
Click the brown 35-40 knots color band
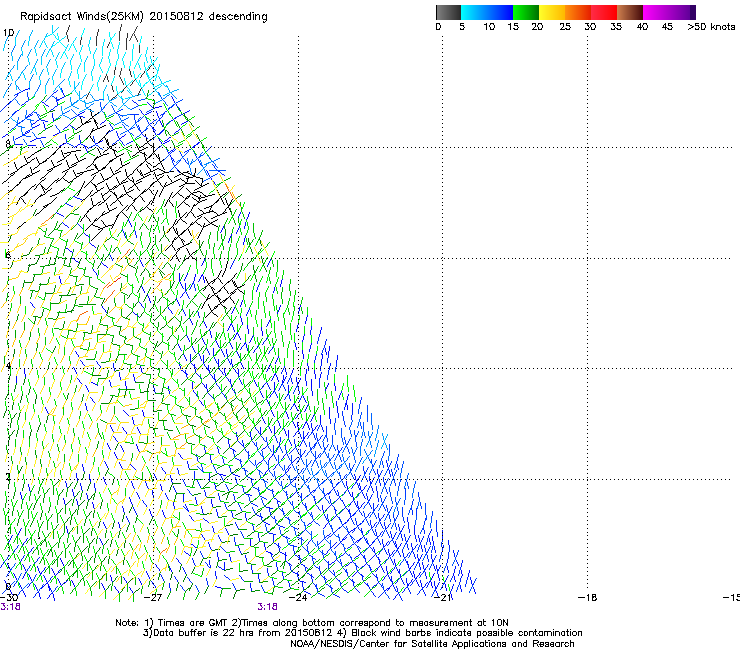point(630,12)
